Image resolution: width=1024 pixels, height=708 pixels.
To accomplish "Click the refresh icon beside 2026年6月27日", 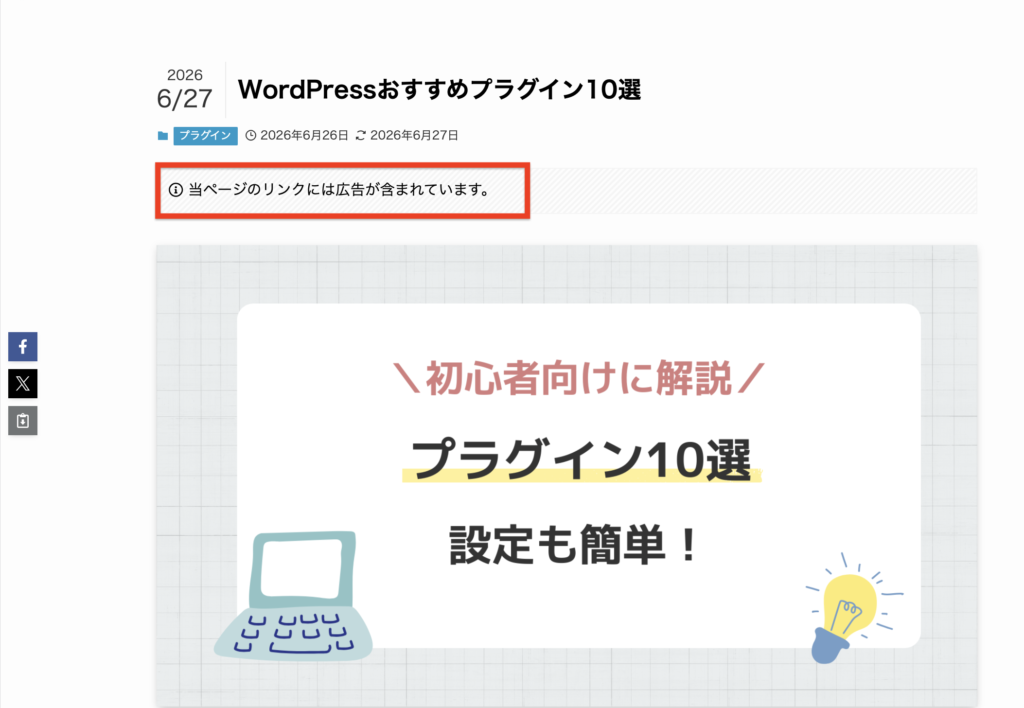I will (x=360, y=136).
